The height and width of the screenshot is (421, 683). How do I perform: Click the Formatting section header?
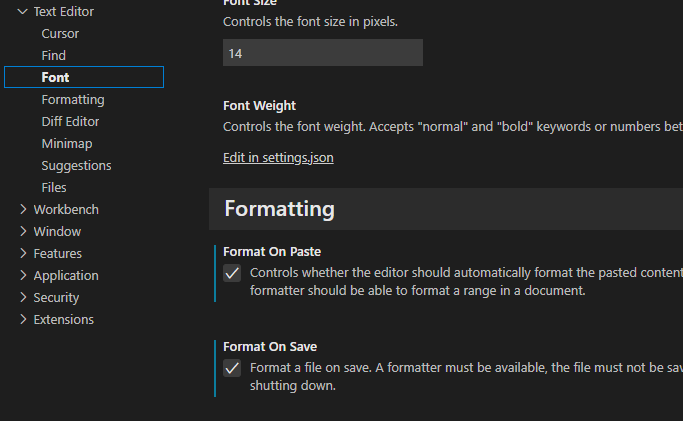(280, 209)
